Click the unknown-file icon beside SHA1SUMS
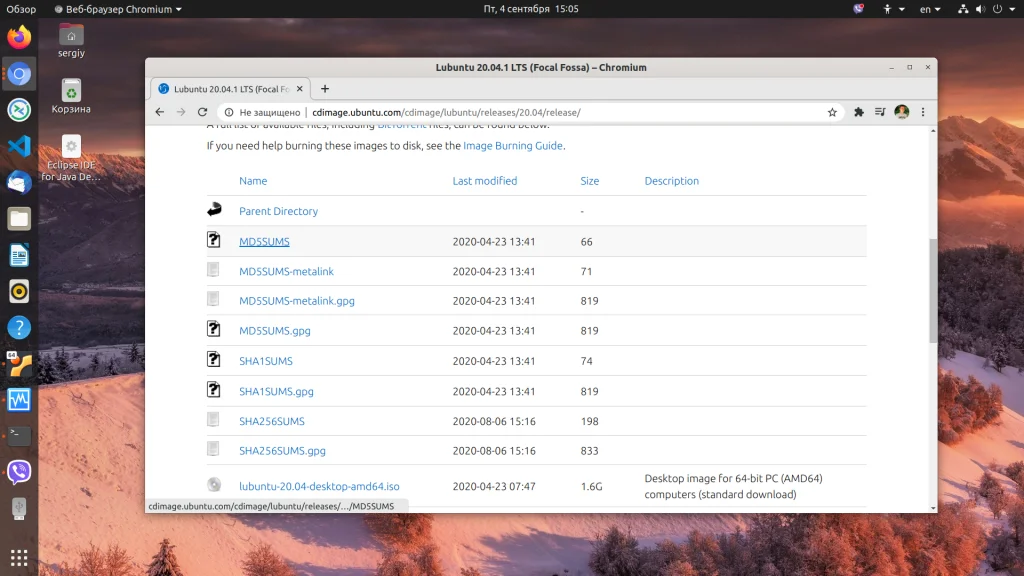Viewport: 1024px width, 576px height. pyautogui.click(x=214, y=360)
